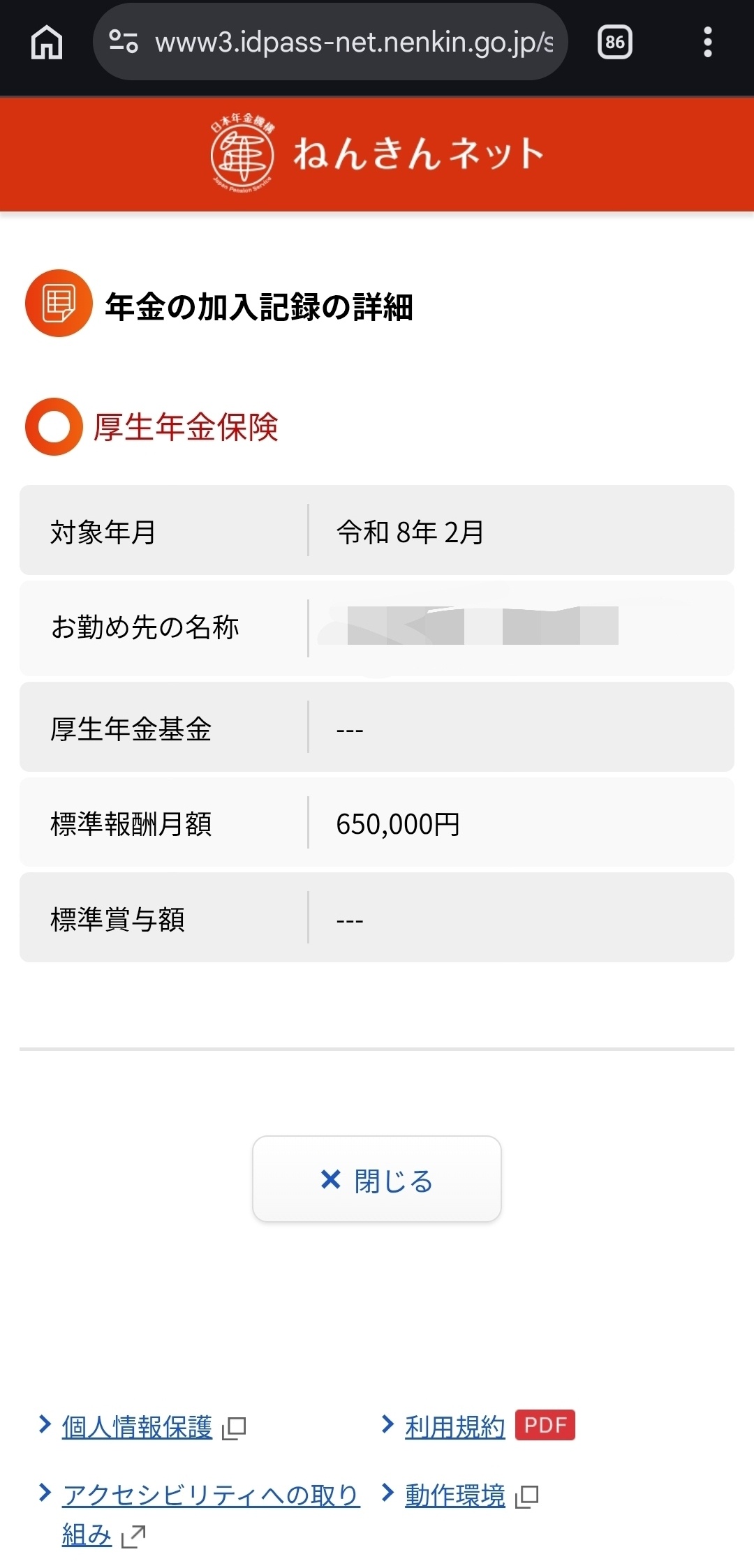Click external window icon after 動作環境
This screenshot has height=1568, width=754.
527,1496
